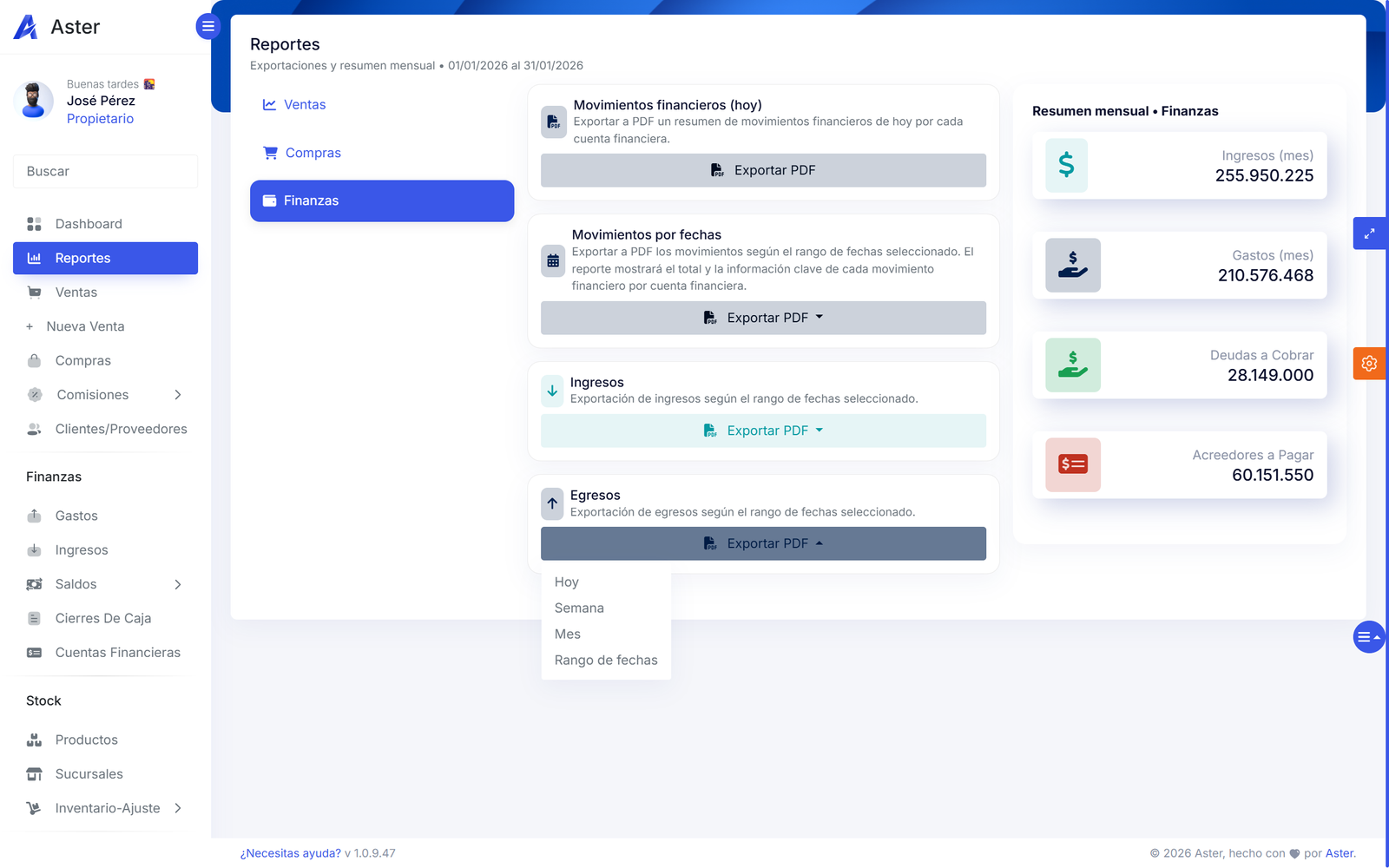Screen dimensions: 1389x868
Task: Expand the Saldos sidebar chevron
Action: (178, 584)
